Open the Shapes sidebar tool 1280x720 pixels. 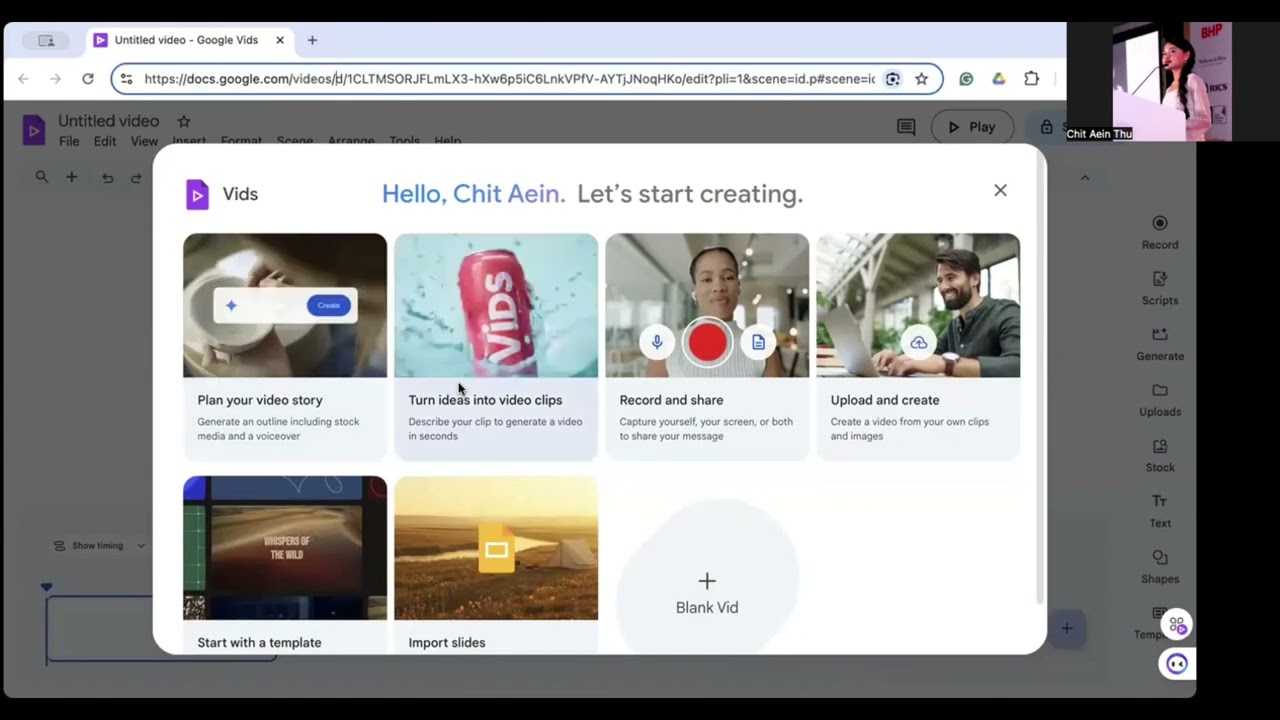point(1160,567)
